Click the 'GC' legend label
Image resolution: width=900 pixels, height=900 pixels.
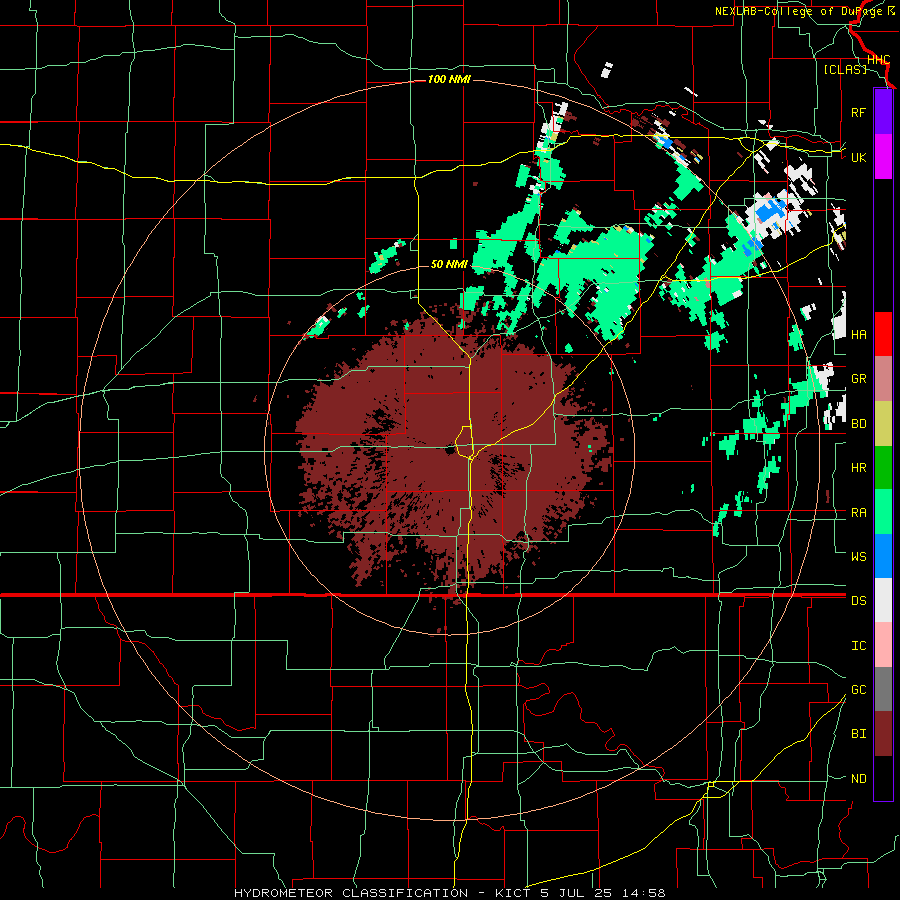(858, 690)
